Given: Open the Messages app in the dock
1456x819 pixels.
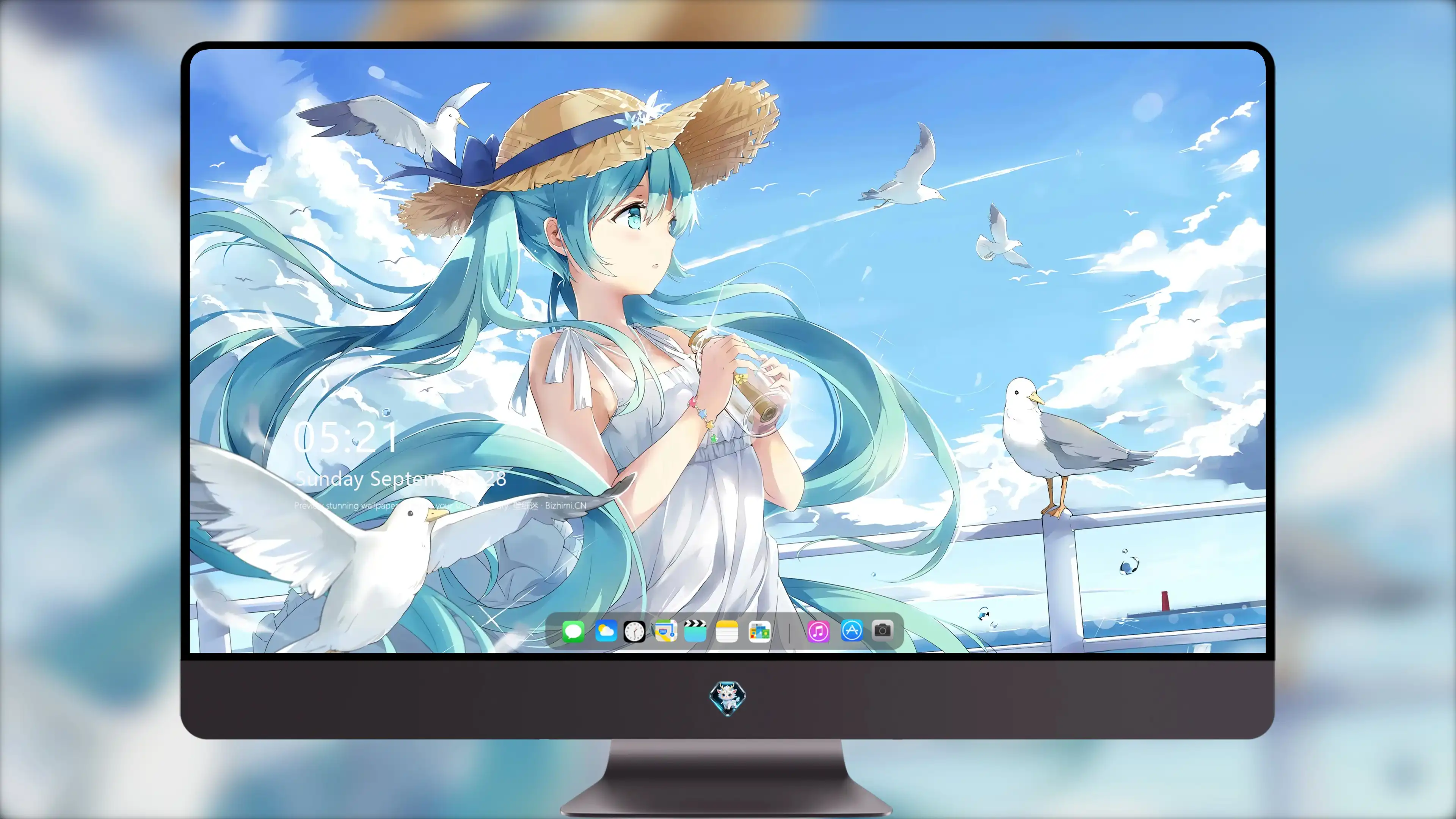Looking at the screenshot, I should [573, 631].
